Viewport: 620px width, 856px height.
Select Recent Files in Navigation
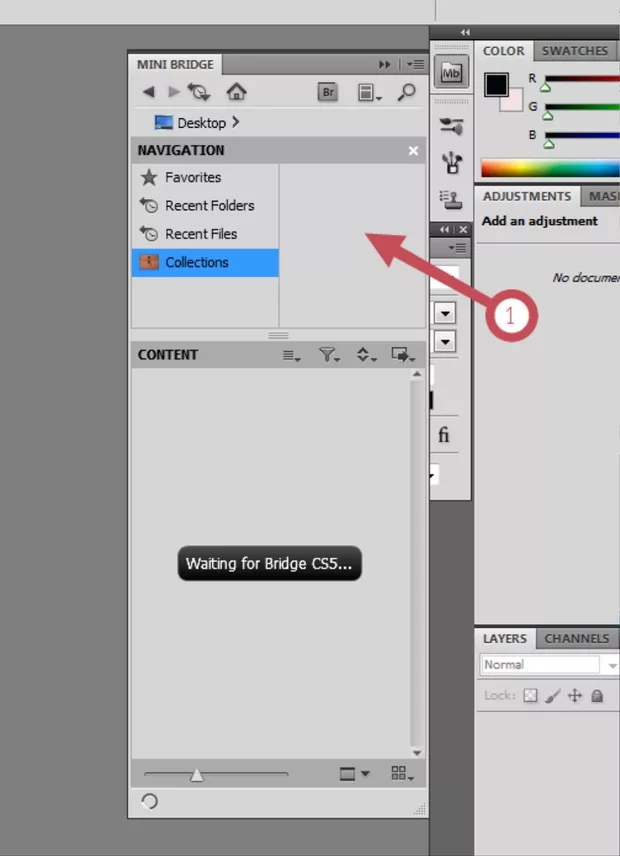(205, 234)
